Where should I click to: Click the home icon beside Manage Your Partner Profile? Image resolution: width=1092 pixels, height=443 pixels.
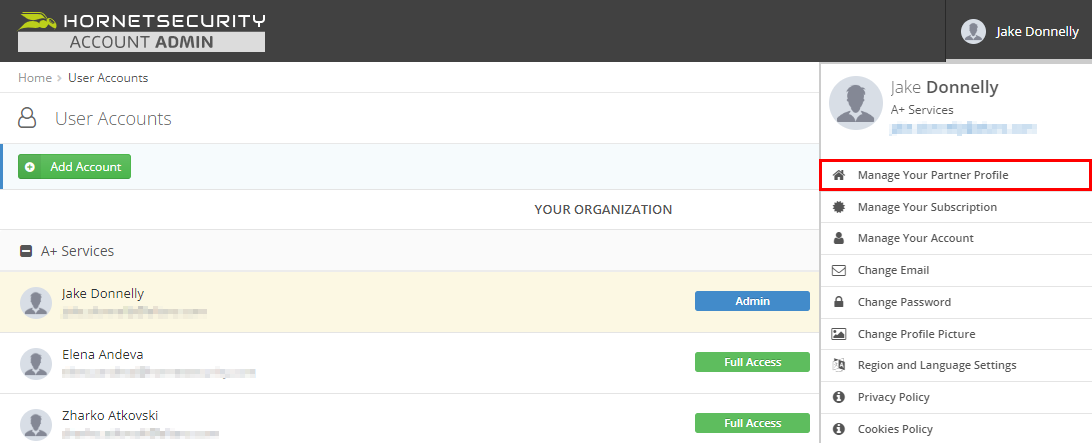839,175
